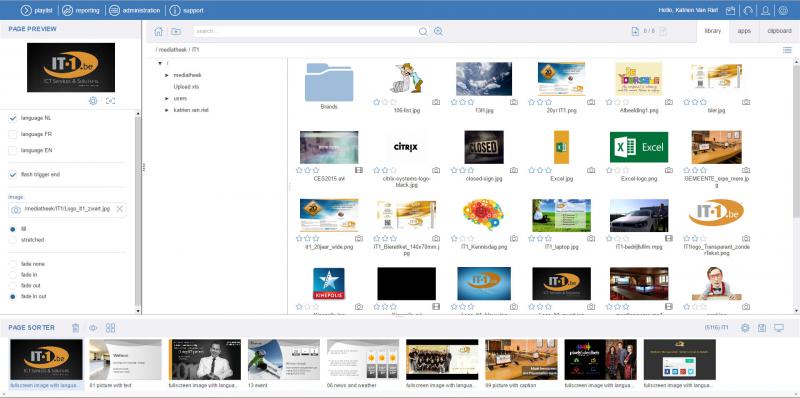Click the monitor icon in page sorter
The height and width of the screenshot is (398, 800).
(779, 328)
